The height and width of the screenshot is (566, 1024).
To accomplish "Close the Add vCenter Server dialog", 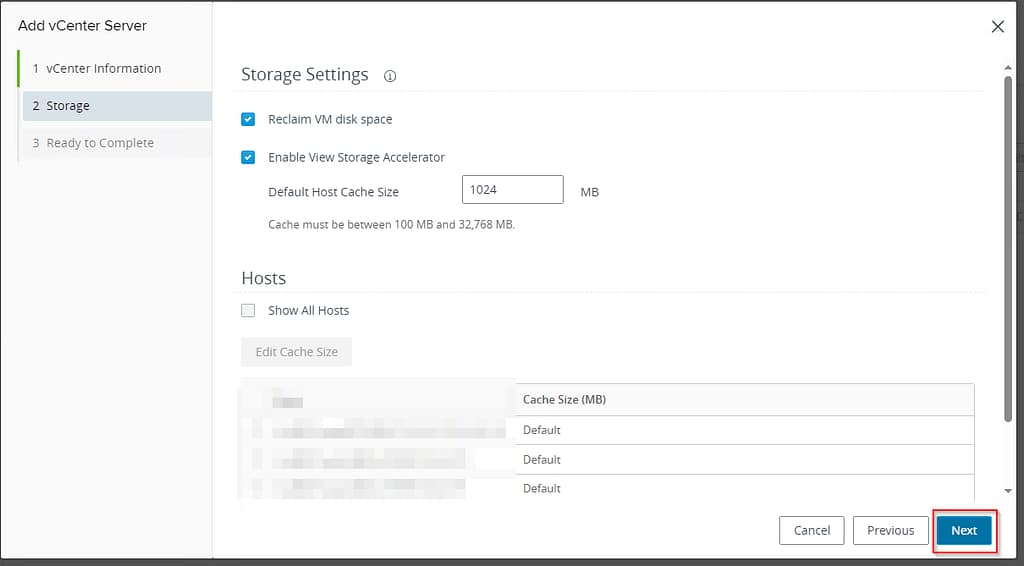I will coord(997,27).
